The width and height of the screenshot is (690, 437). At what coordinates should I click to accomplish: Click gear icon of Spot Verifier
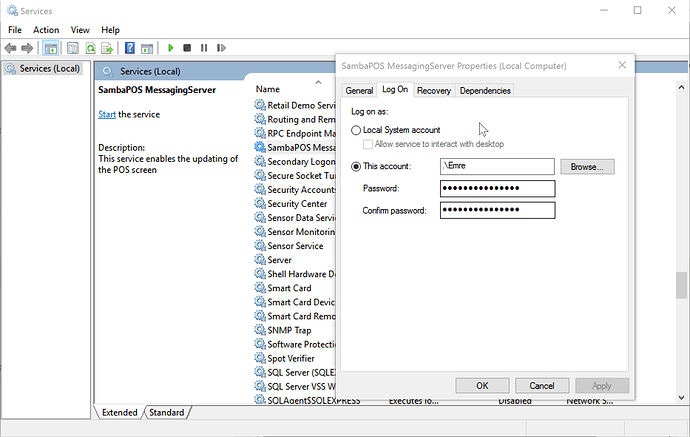pyautogui.click(x=260, y=358)
